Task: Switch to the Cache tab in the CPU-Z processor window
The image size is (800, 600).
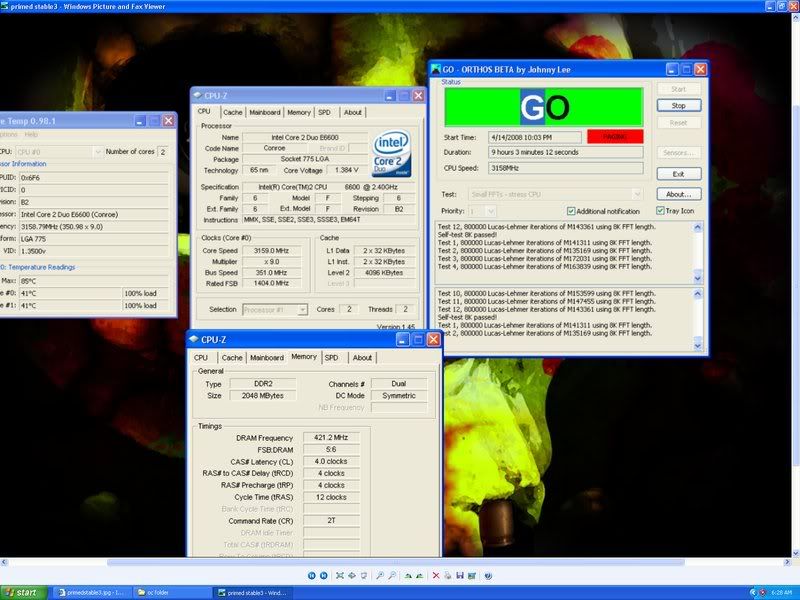Action: point(232,112)
